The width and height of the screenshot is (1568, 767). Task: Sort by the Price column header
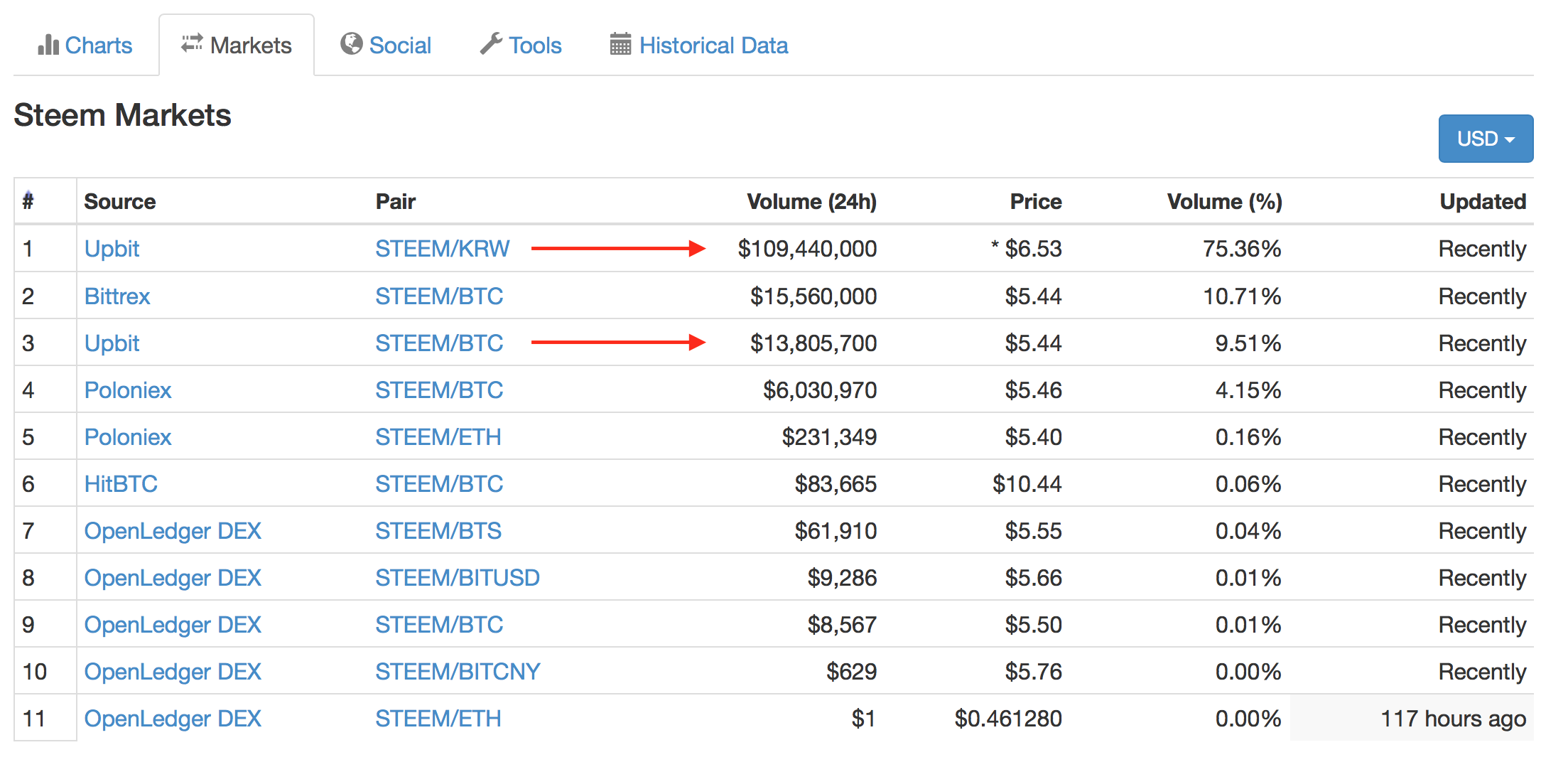coord(1036,202)
